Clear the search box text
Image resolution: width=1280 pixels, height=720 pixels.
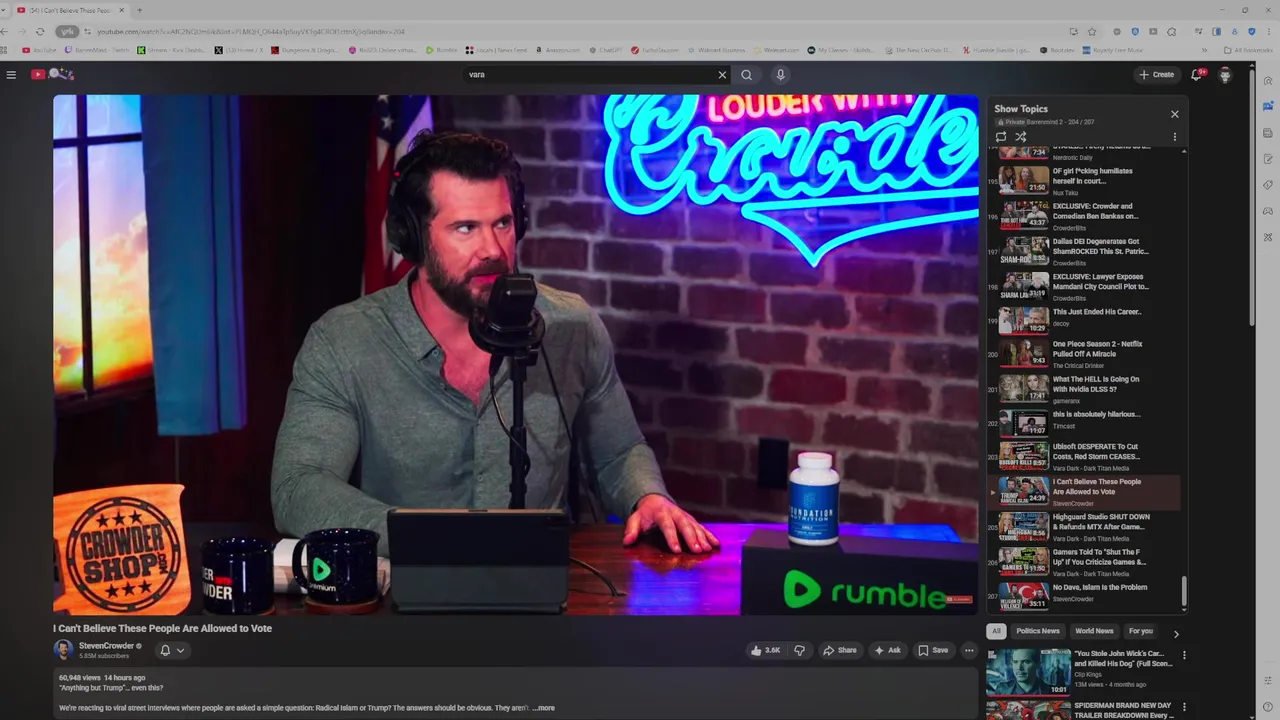(x=722, y=74)
